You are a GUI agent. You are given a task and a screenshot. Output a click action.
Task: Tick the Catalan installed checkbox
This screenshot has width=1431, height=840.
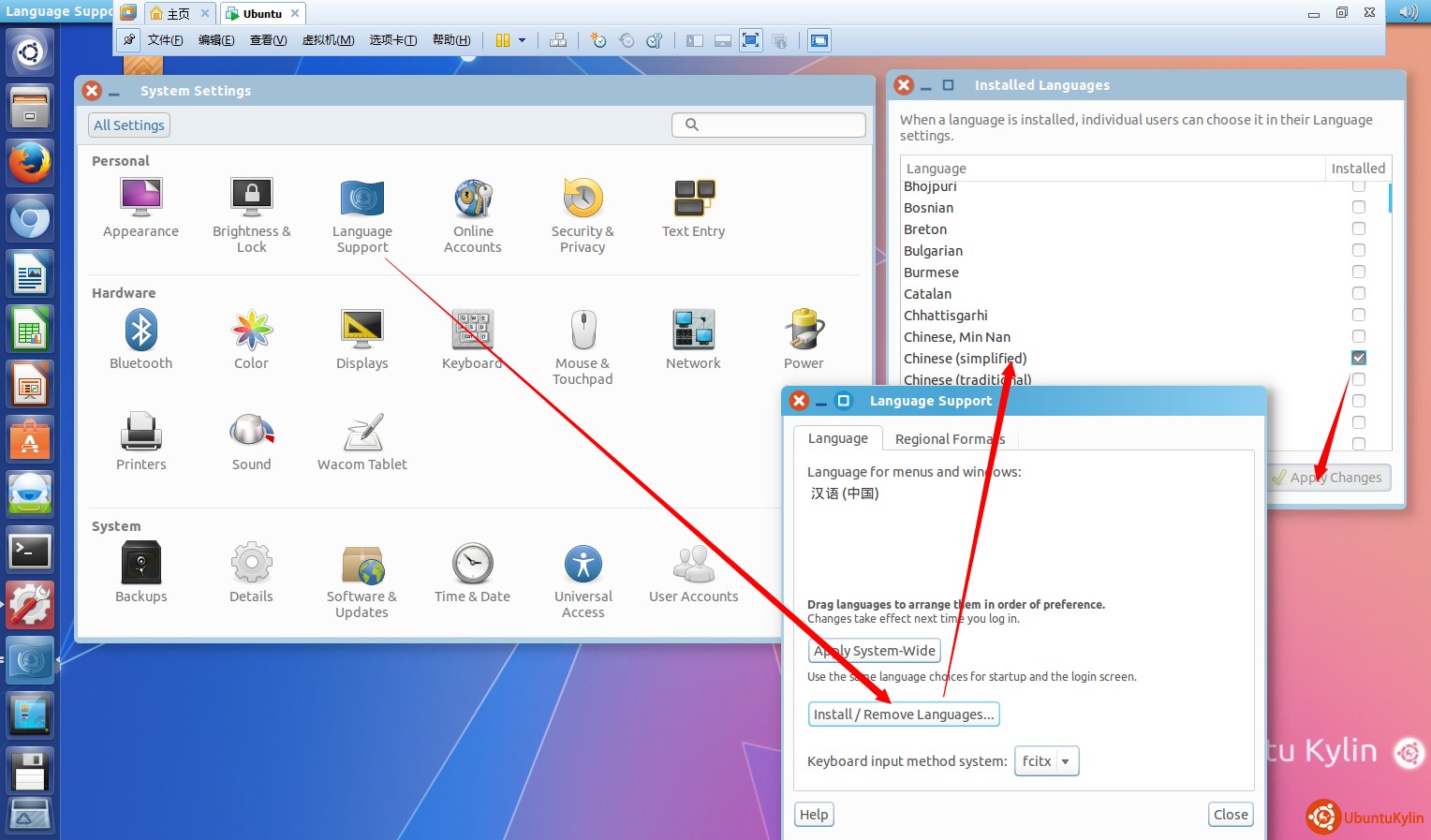point(1358,293)
